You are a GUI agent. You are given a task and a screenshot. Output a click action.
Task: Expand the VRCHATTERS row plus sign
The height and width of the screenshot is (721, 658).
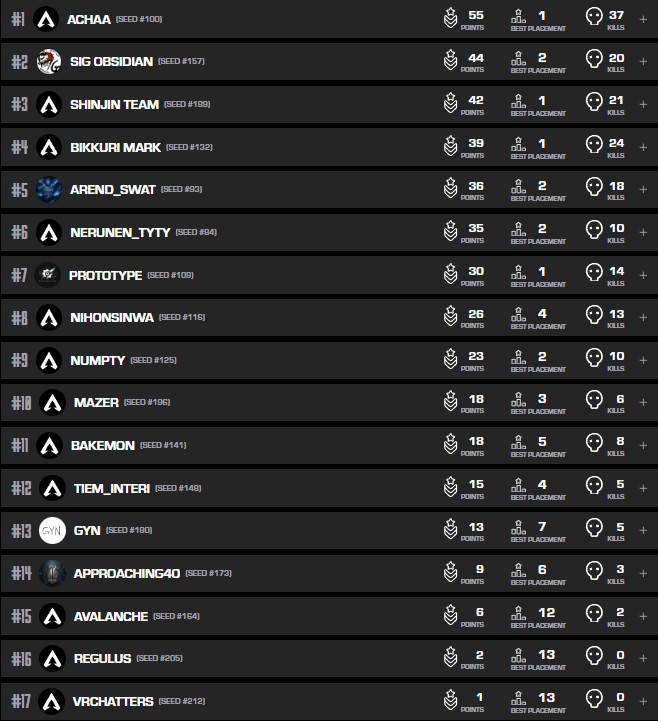(643, 701)
